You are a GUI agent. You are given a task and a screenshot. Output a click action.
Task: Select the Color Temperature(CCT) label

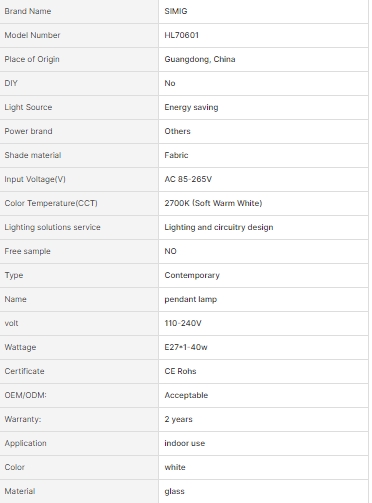(x=51, y=203)
